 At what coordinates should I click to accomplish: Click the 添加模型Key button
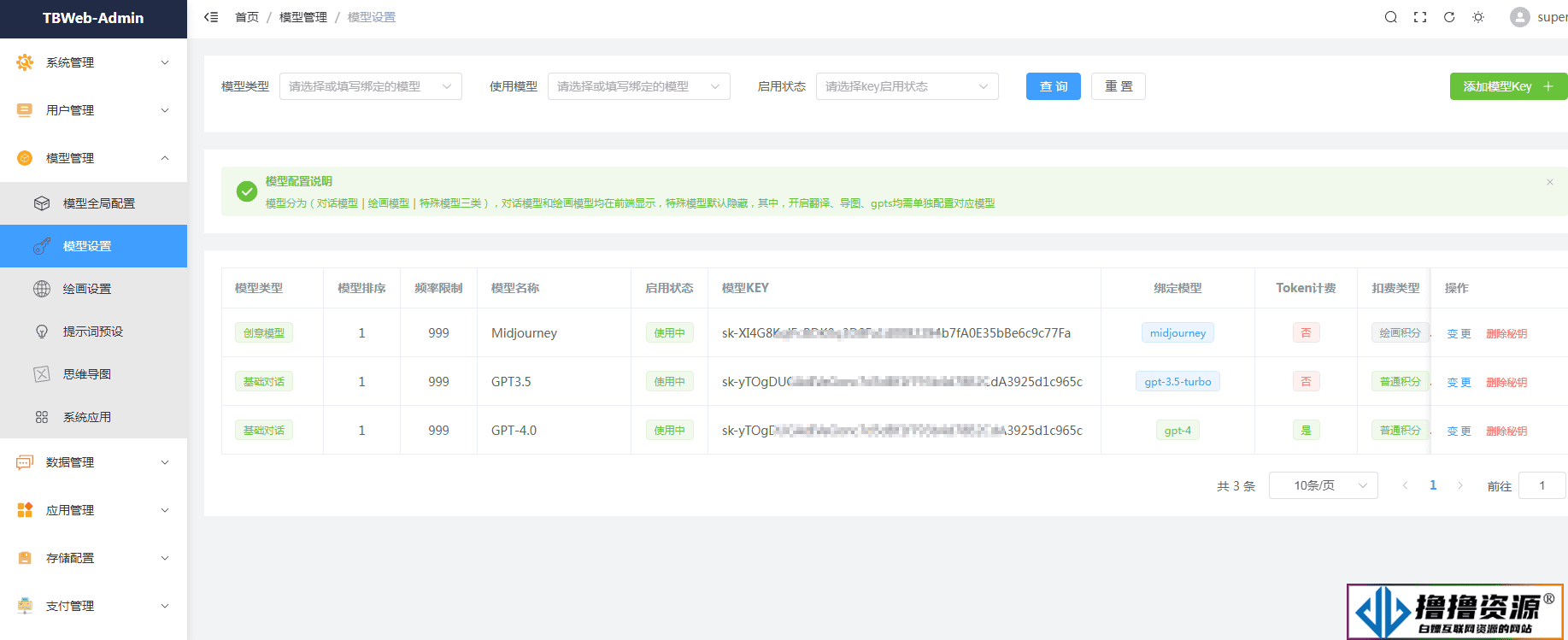(x=1509, y=86)
